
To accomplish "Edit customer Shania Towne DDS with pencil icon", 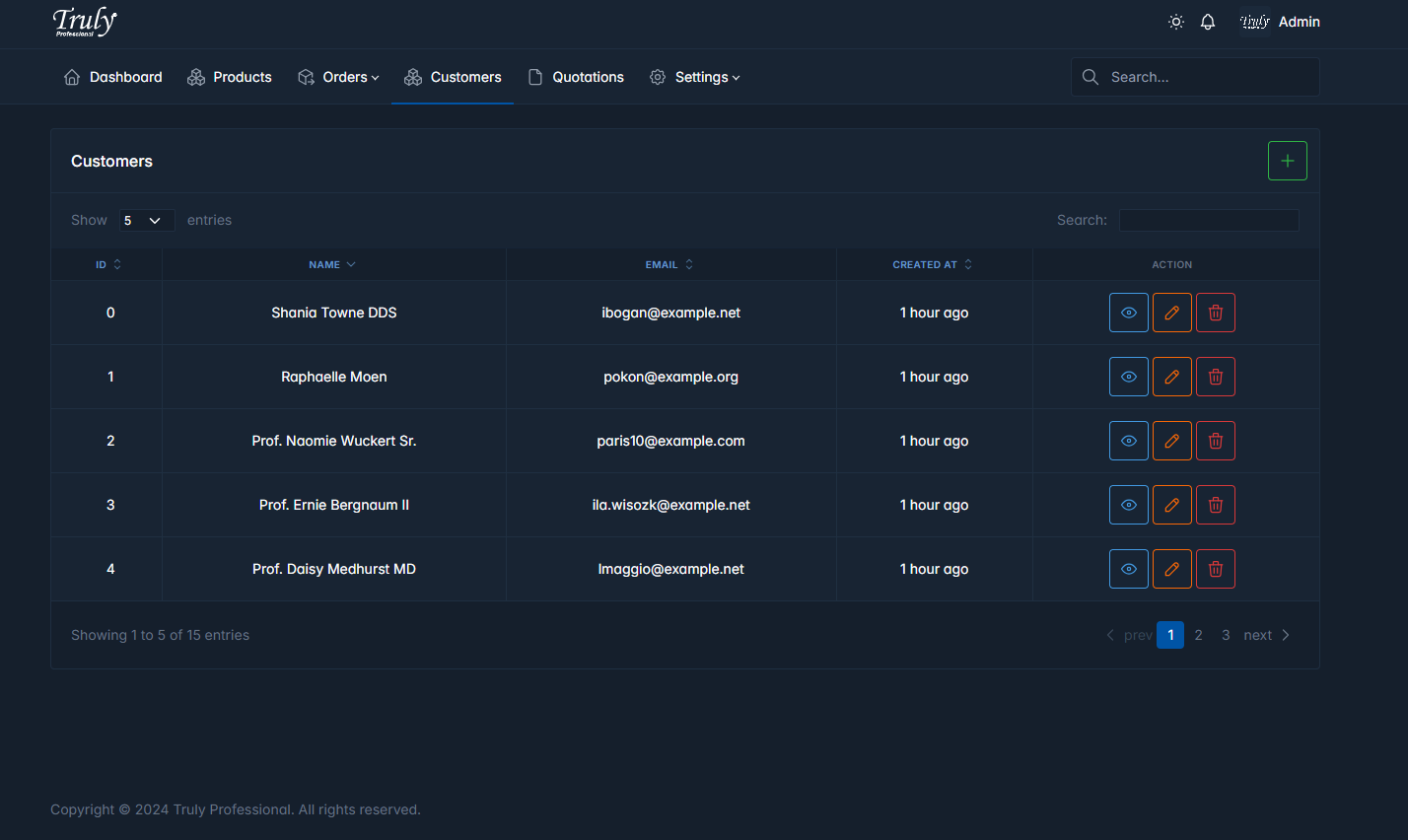I will (1171, 313).
